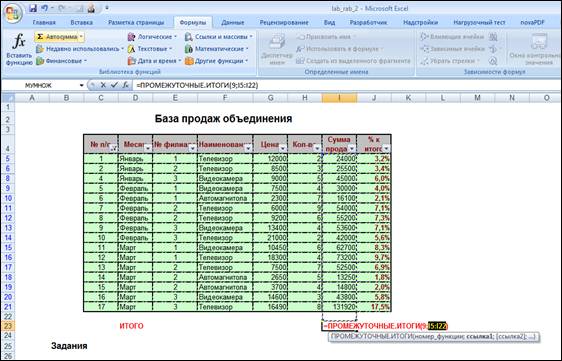Open Insert Function (fx) large button

pos(19,49)
